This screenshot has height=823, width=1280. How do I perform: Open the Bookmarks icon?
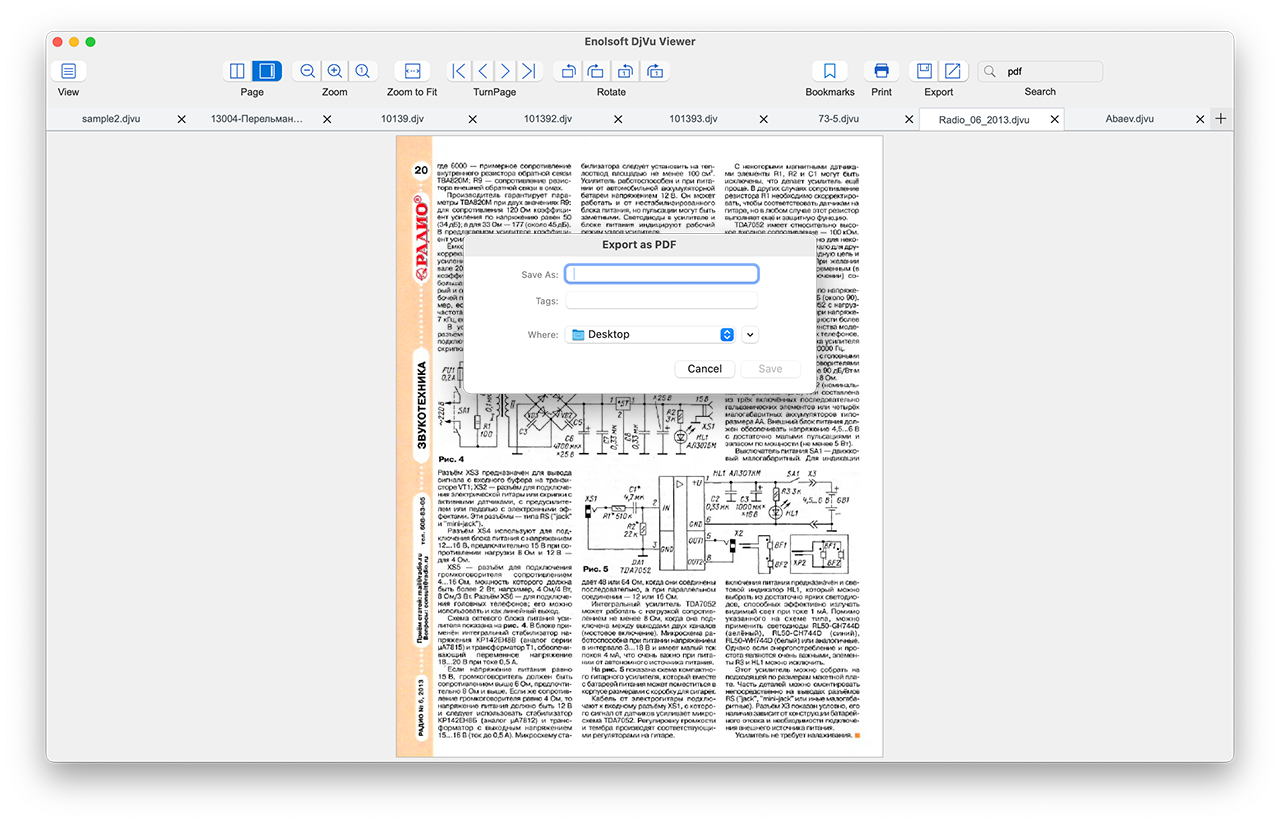click(x=830, y=71)
